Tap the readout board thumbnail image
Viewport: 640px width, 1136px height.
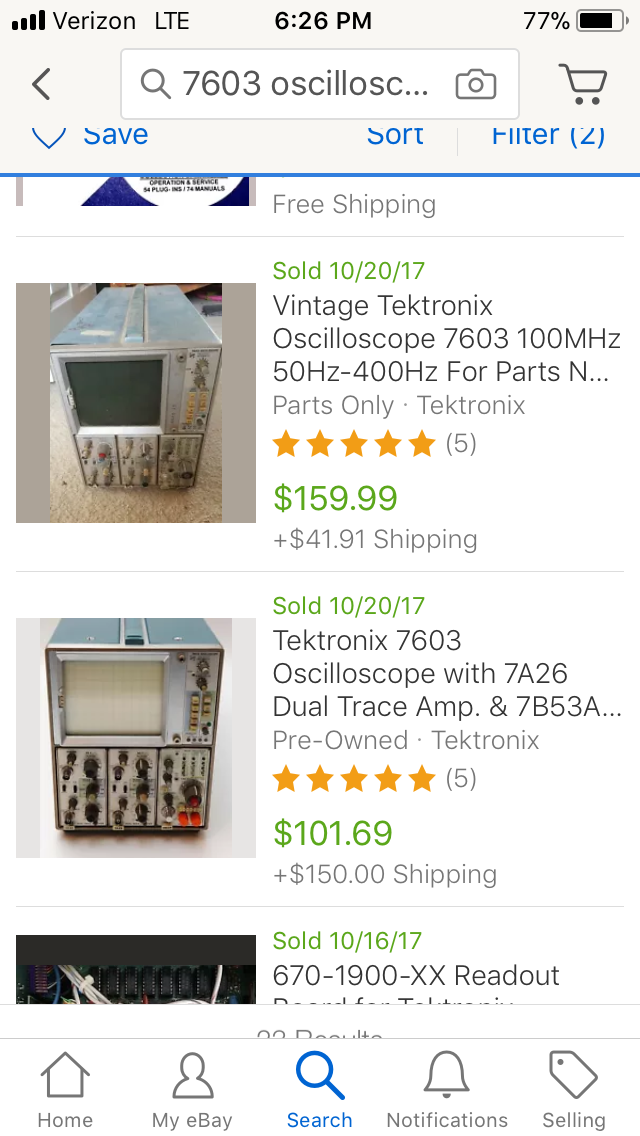click(x=136, y=970)
